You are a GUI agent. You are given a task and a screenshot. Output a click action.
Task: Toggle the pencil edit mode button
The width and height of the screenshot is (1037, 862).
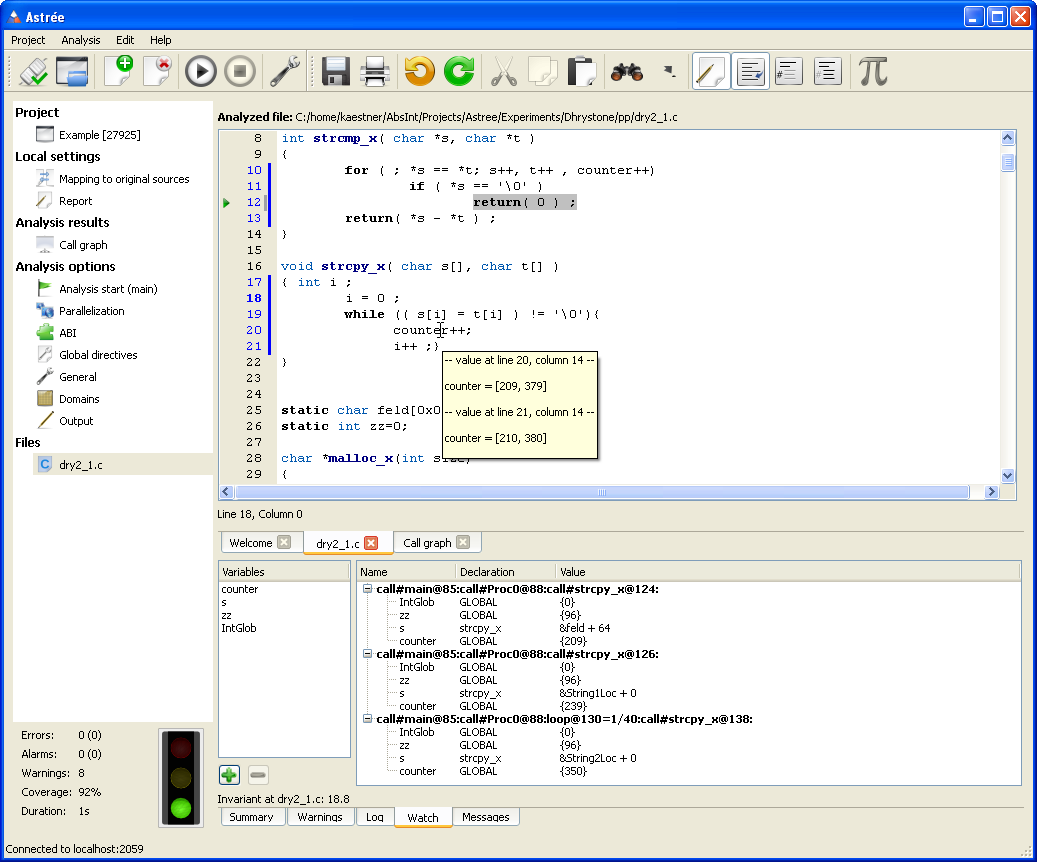pos(711,71)
